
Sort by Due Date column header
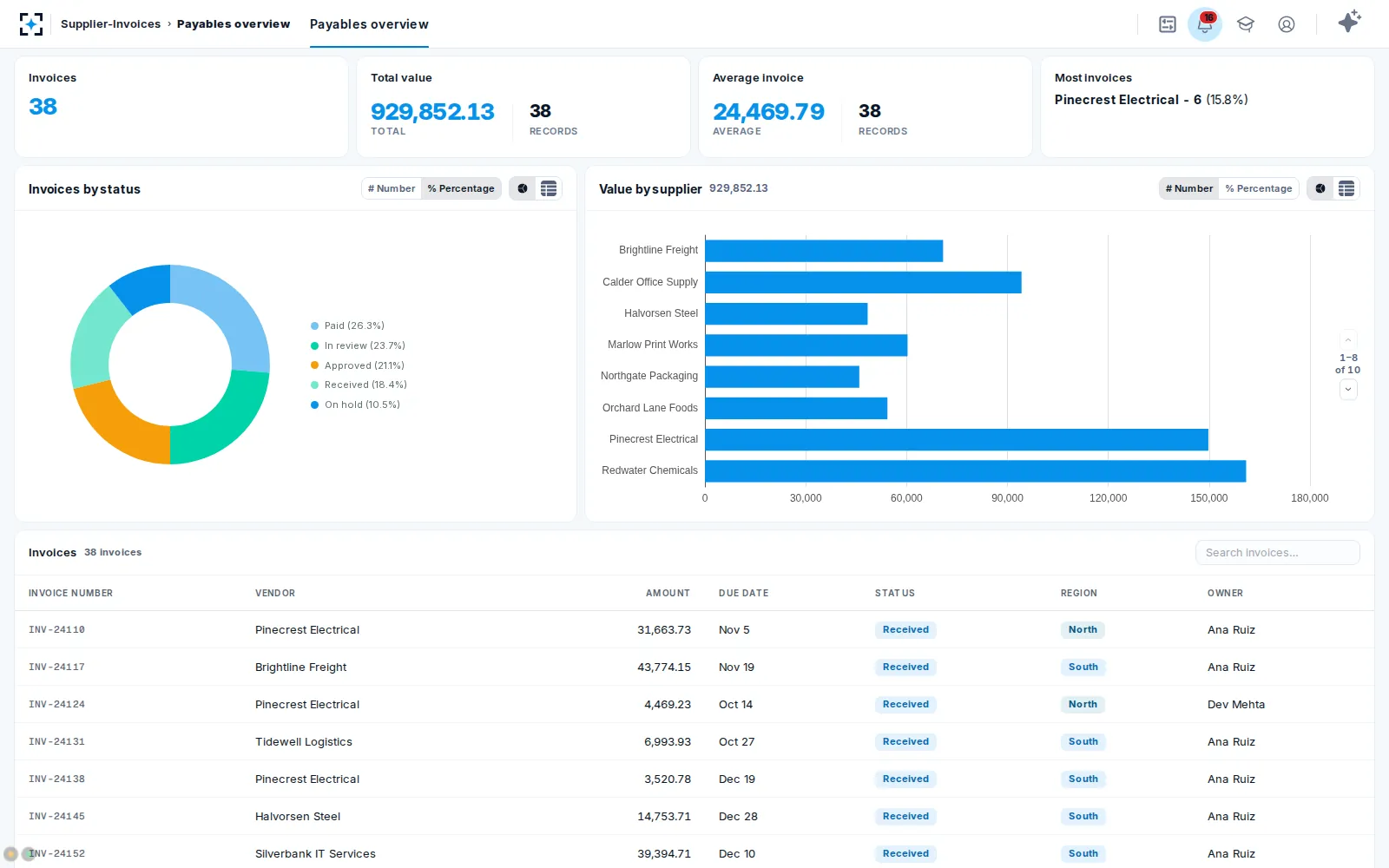coord(743,593)
